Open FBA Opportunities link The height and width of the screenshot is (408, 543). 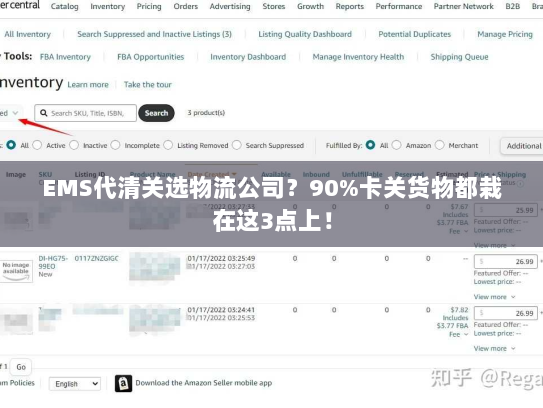click(x=151, y=57)
